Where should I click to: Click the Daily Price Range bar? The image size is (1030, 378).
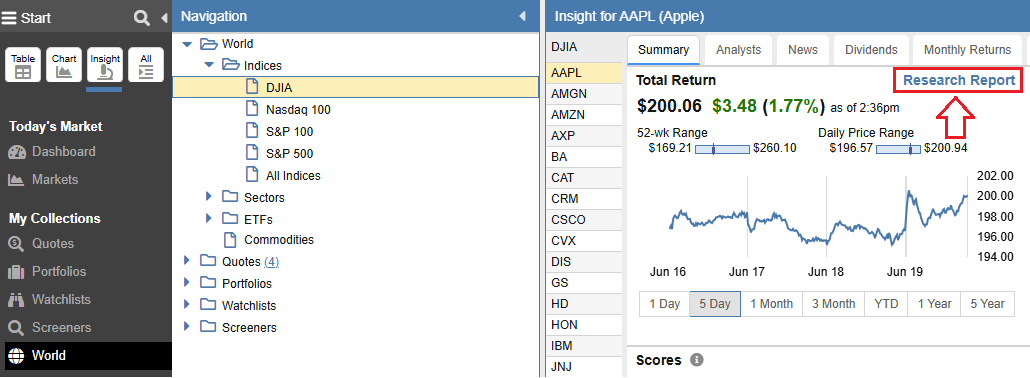[899, 149]
